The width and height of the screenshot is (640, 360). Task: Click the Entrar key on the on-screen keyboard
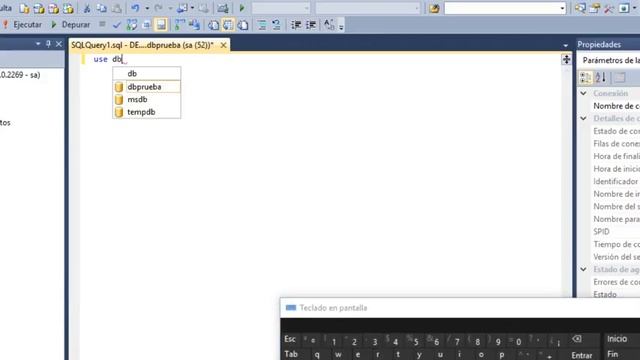tap(582, 355)
